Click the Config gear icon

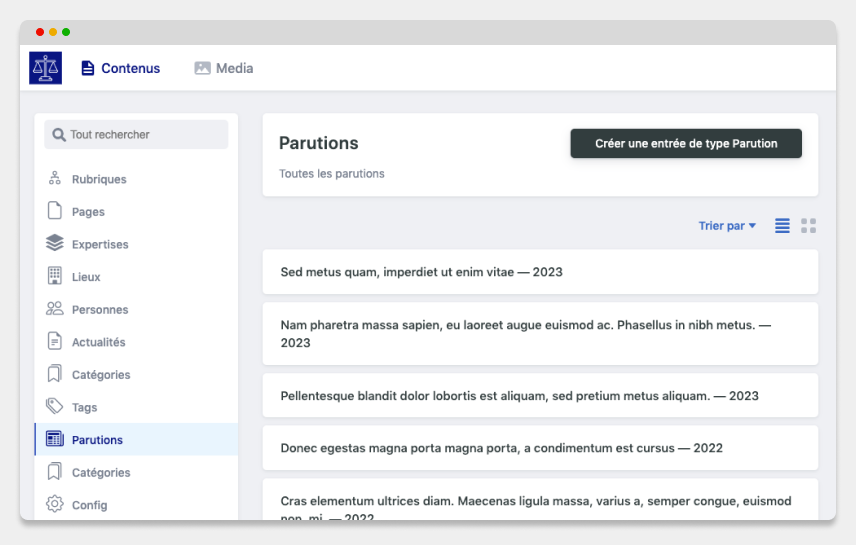pos(55,503)
